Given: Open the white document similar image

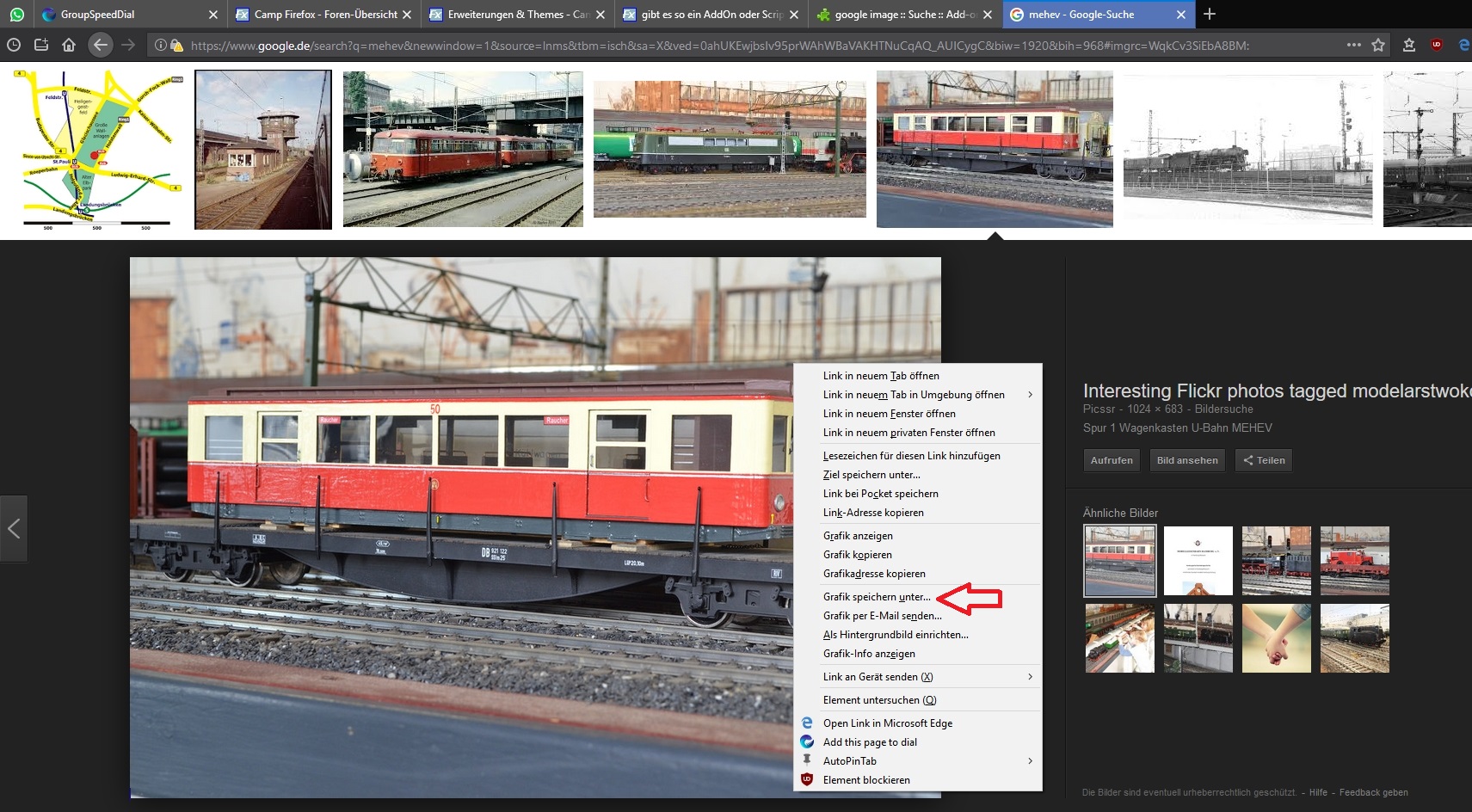Looking at the screenshot, I should 1198,561.
